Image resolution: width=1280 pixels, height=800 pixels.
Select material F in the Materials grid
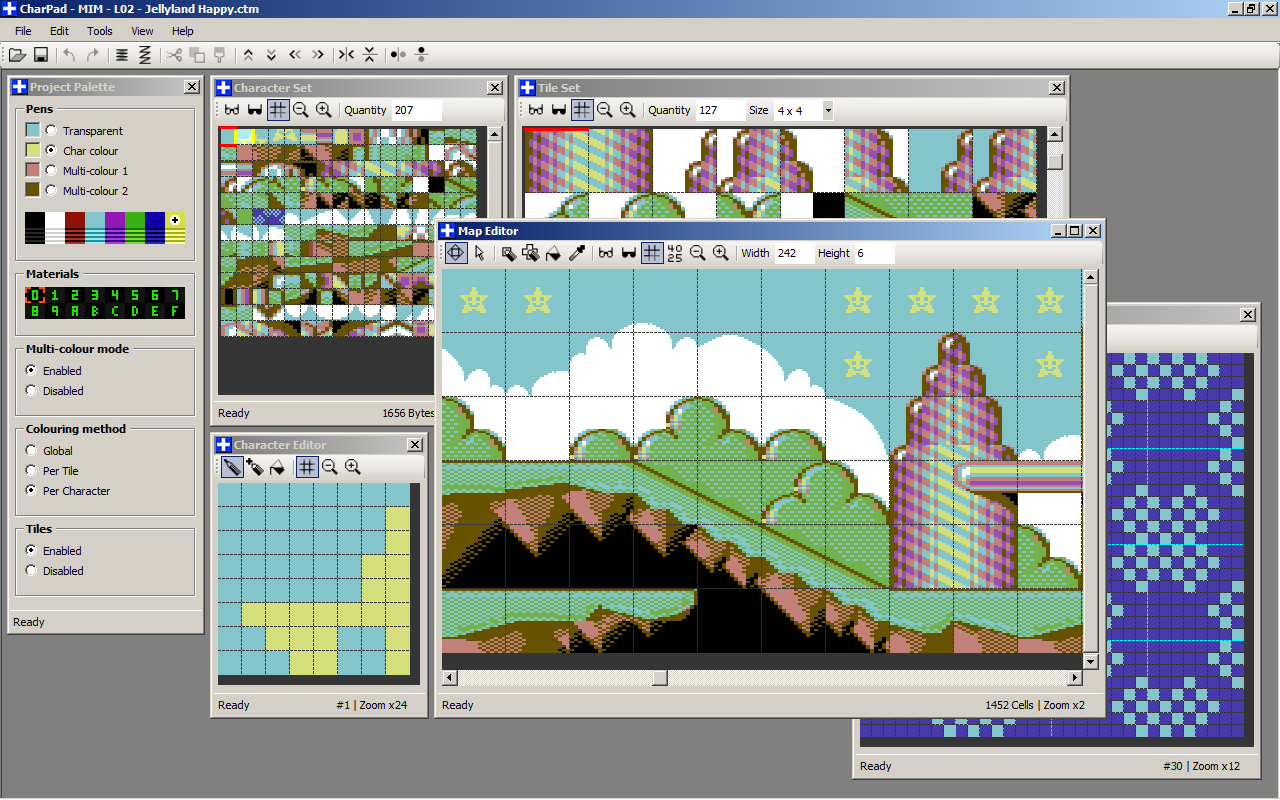tap(175, 311)
